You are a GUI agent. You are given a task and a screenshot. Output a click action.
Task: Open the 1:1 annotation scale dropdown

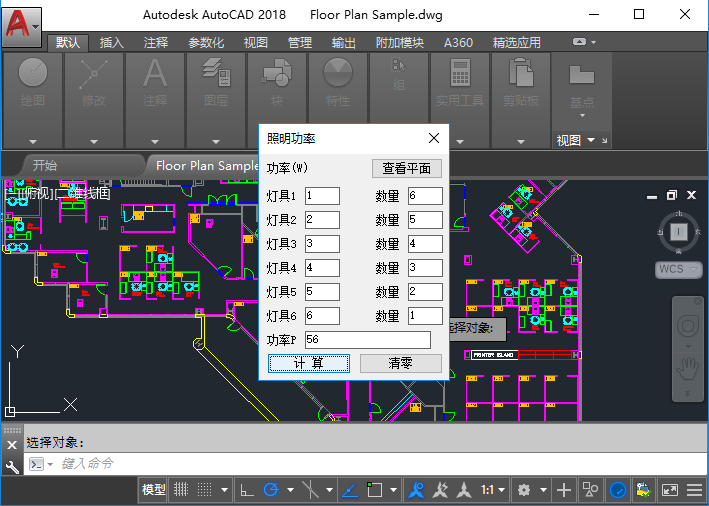point(492,490)
